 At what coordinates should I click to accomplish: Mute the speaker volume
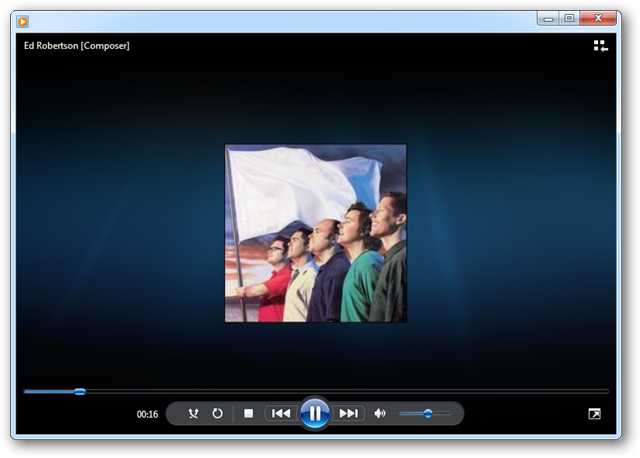[380, 414]
